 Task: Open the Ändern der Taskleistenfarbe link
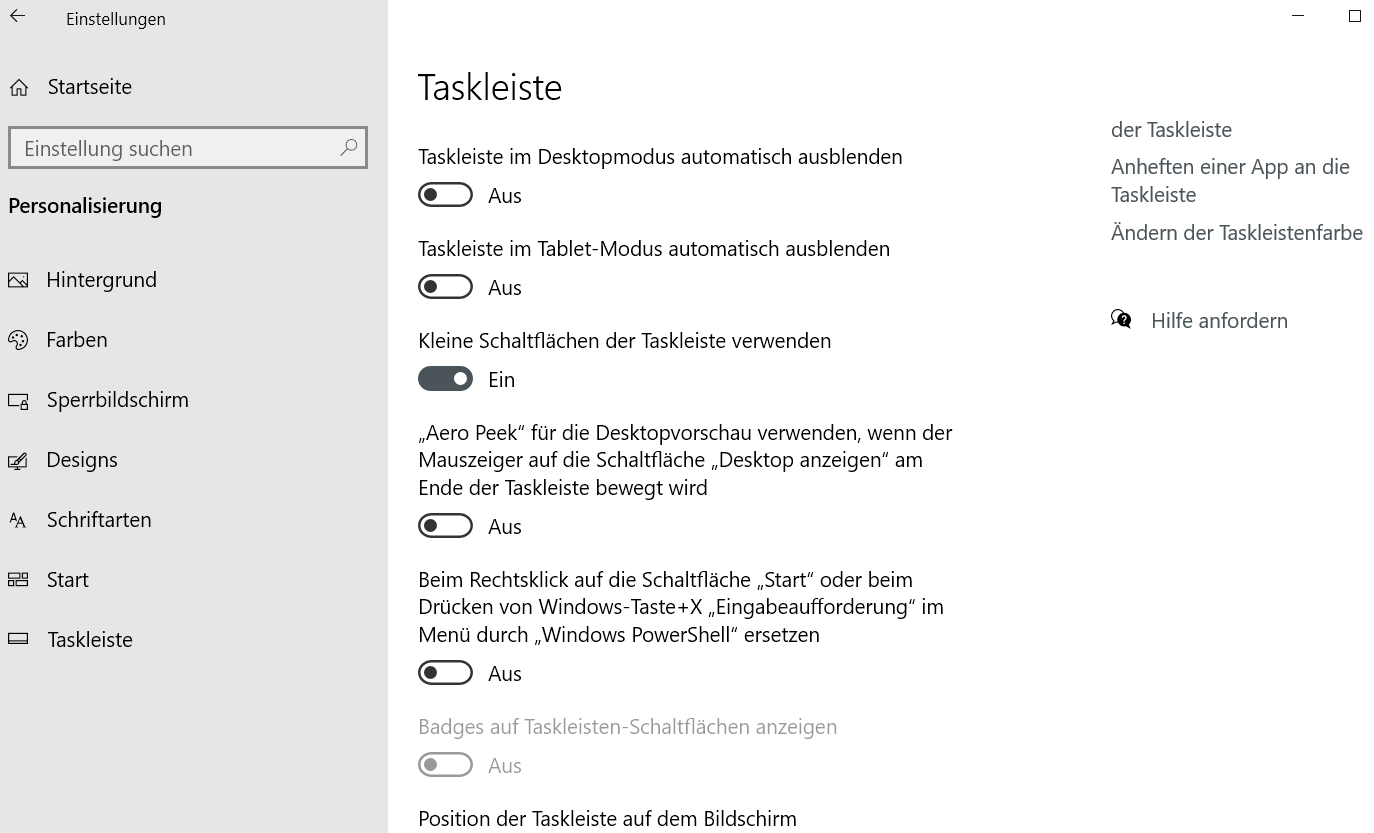click(1236, 233)
